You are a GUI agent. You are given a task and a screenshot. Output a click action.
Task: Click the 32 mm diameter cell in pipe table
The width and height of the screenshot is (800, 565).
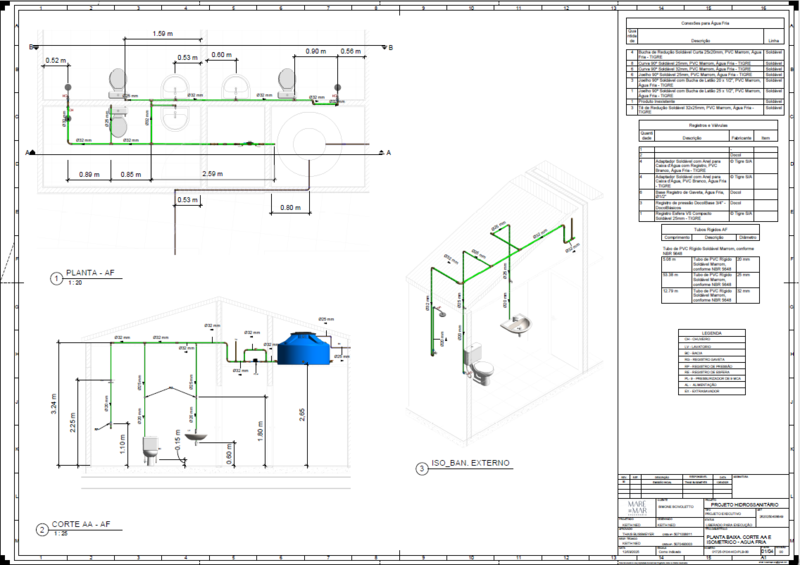747,295
